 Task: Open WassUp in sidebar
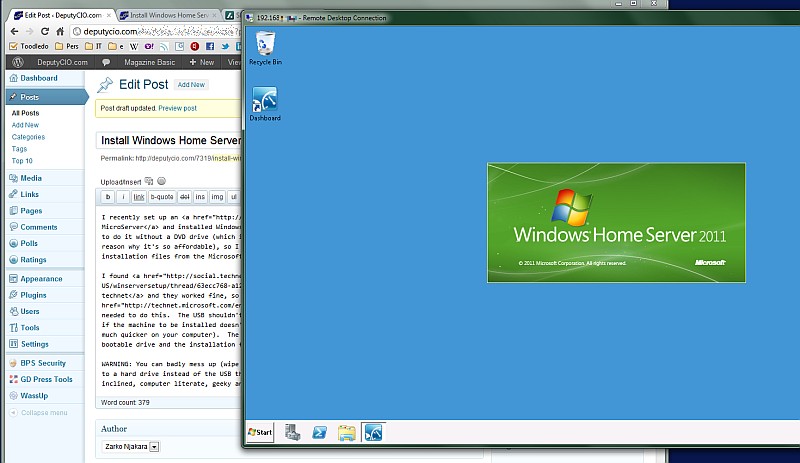[x=34, y=396]
